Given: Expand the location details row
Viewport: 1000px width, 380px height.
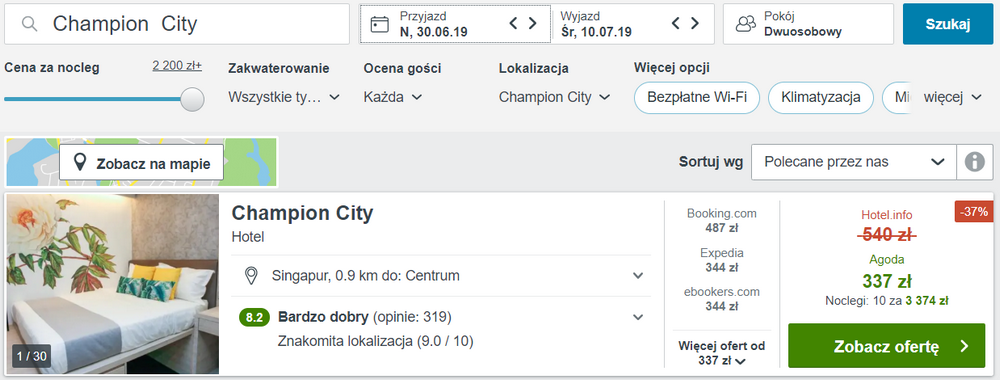Looking at the screenshot, I should pyautogui.click(x=441, y=276).
